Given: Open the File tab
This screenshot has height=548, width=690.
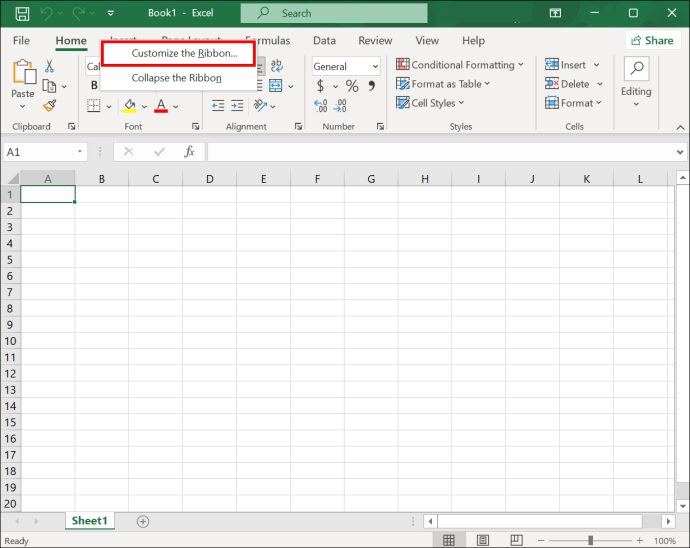Looking at the screenshot, I should (x=21, y=40).
